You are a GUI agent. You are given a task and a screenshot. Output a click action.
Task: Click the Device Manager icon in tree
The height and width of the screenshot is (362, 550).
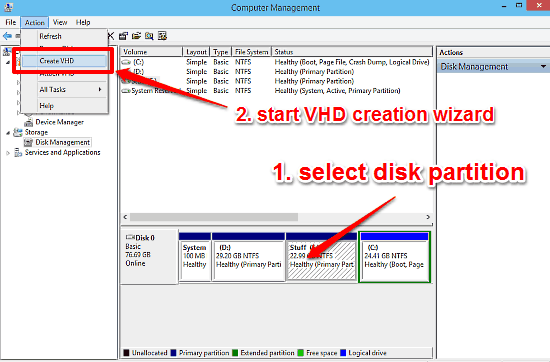coord(28,122)
